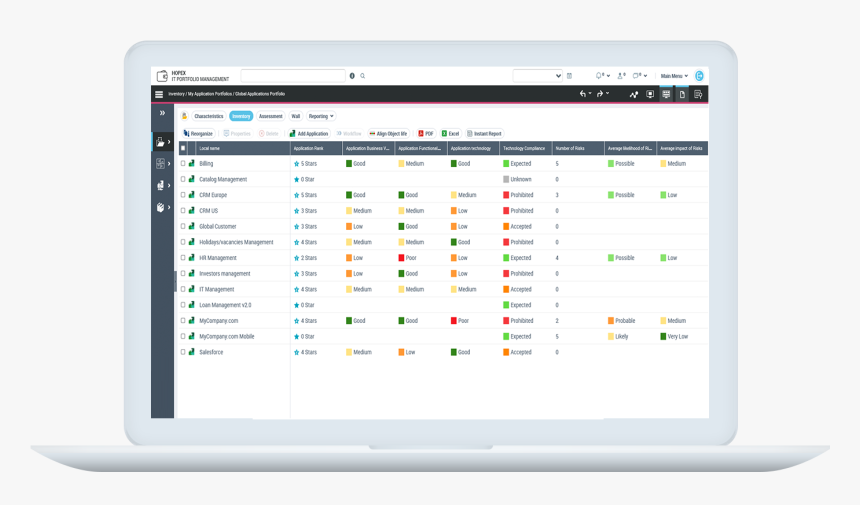This screenshot has width=860, height=505.
Task: Click the properties sheet icon at far right
Action: [698, 94]
